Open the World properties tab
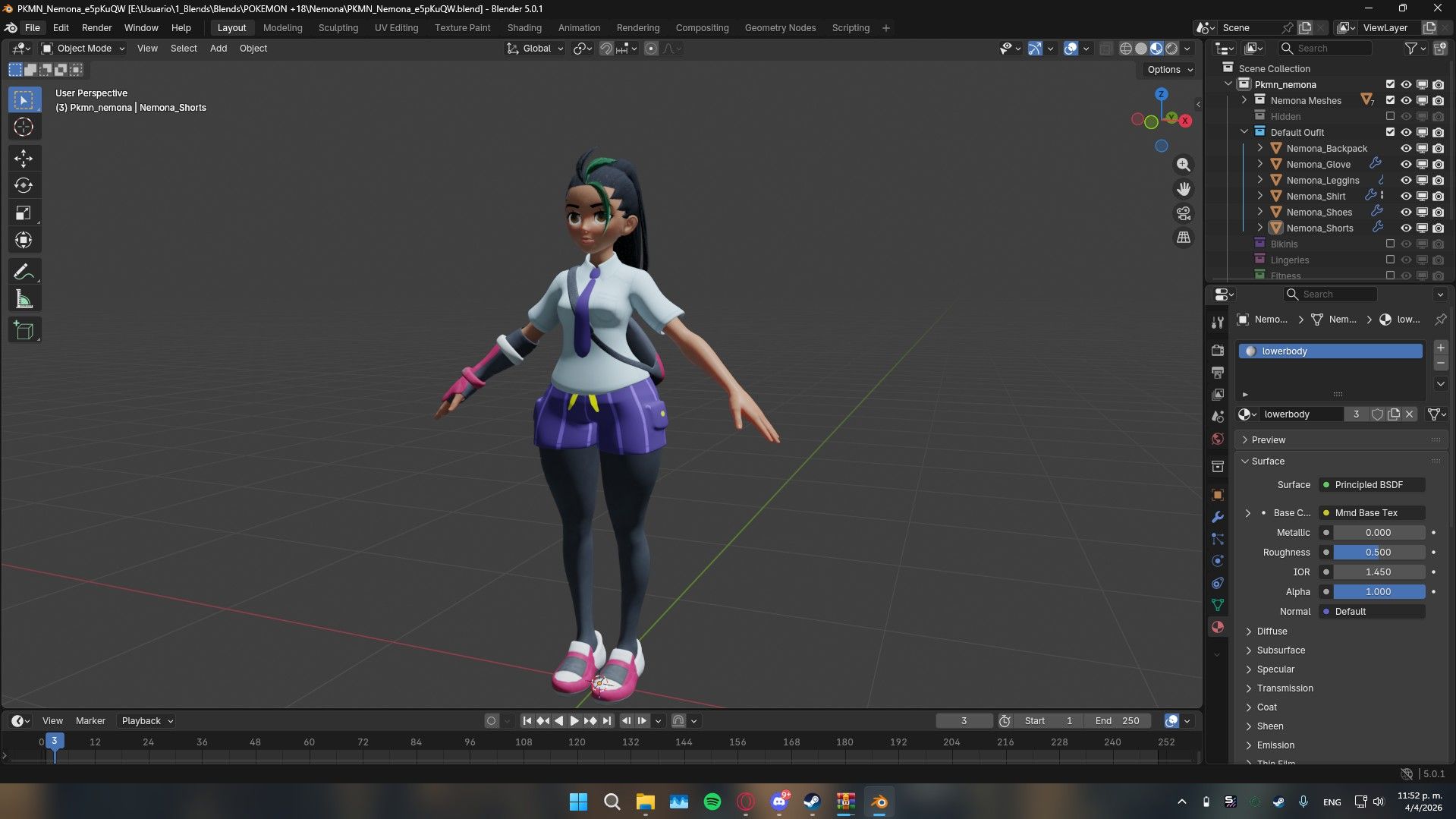 pyautogui.click(x=1218, y=439)
